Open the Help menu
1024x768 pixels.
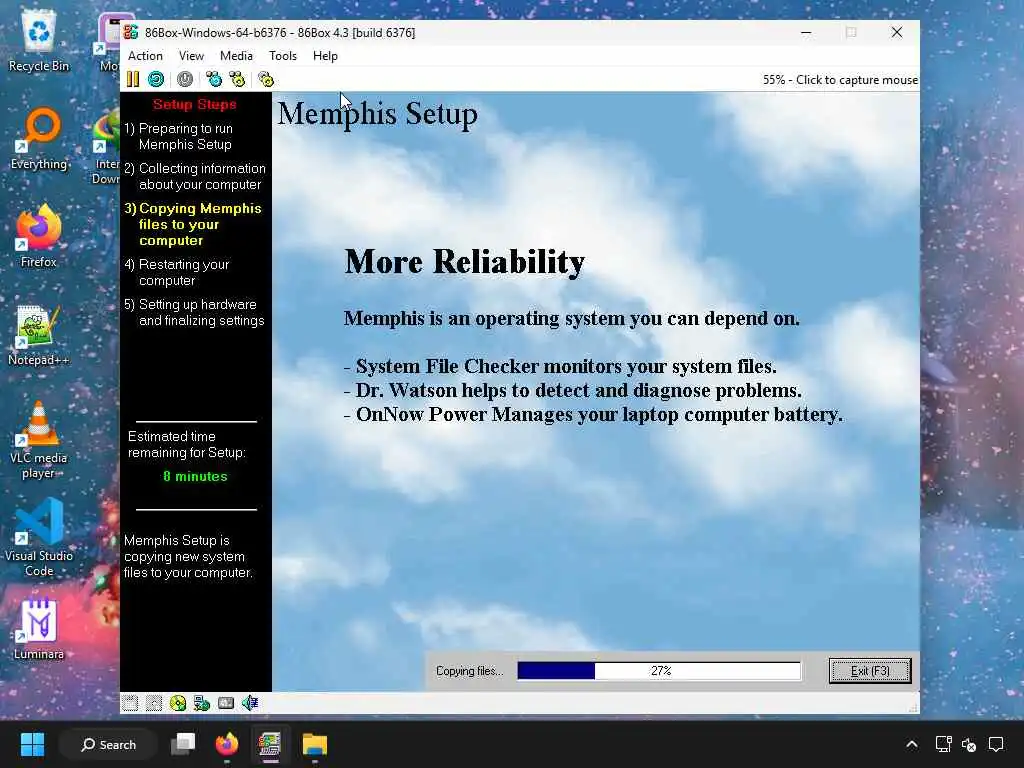pos(325,56)
